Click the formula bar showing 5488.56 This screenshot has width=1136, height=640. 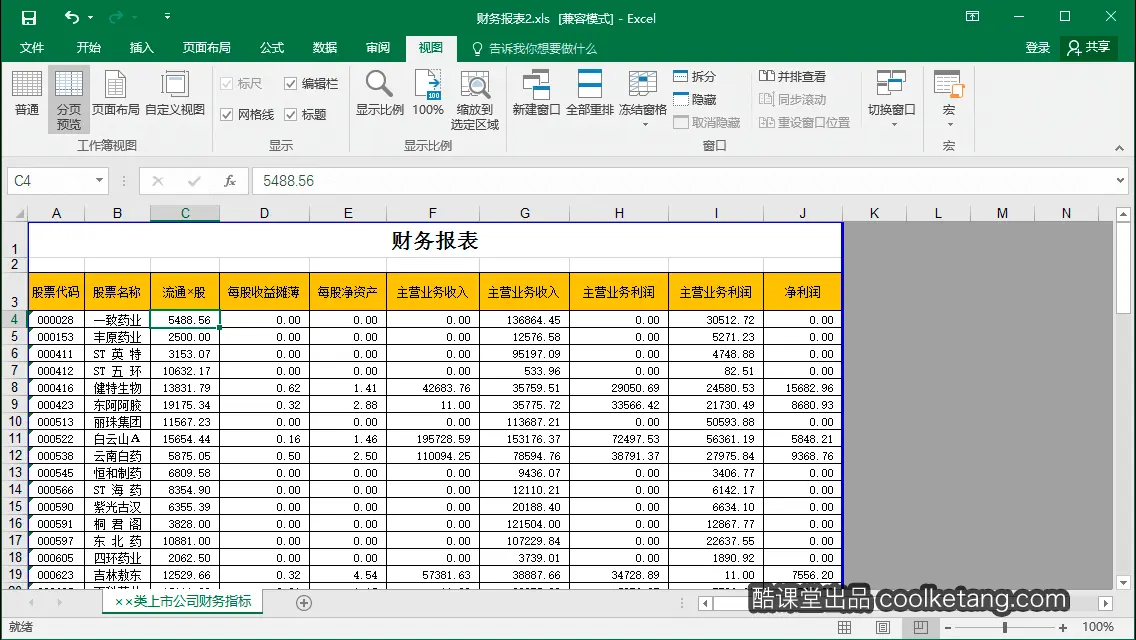click(681, 180)
